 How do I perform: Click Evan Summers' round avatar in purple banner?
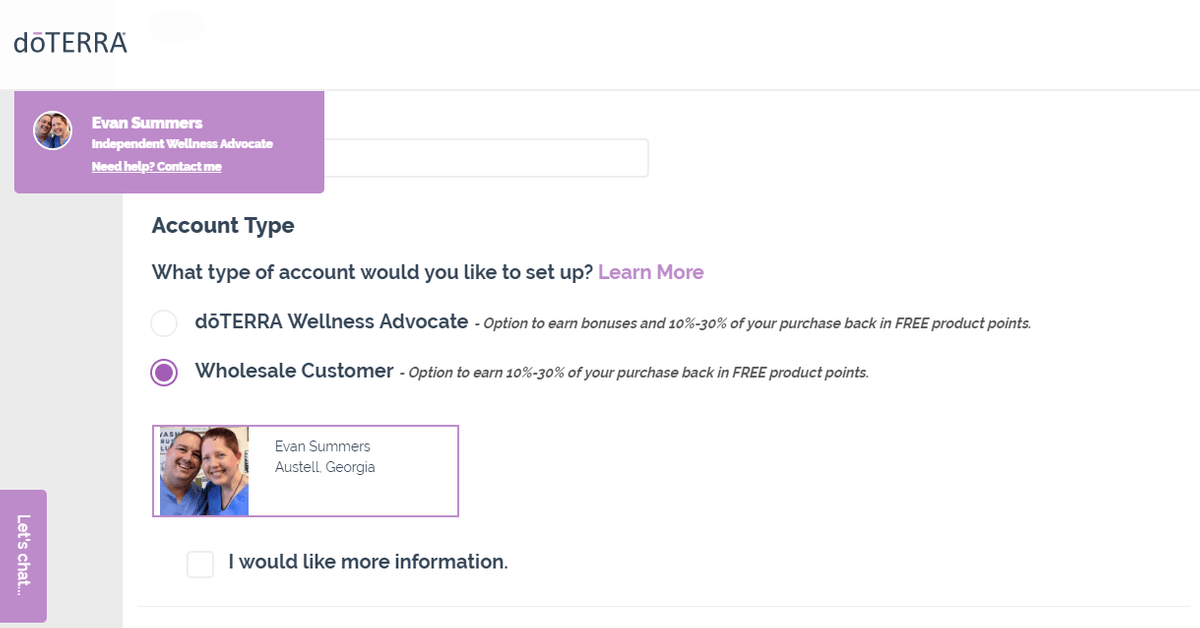click(x=53, y=131)
